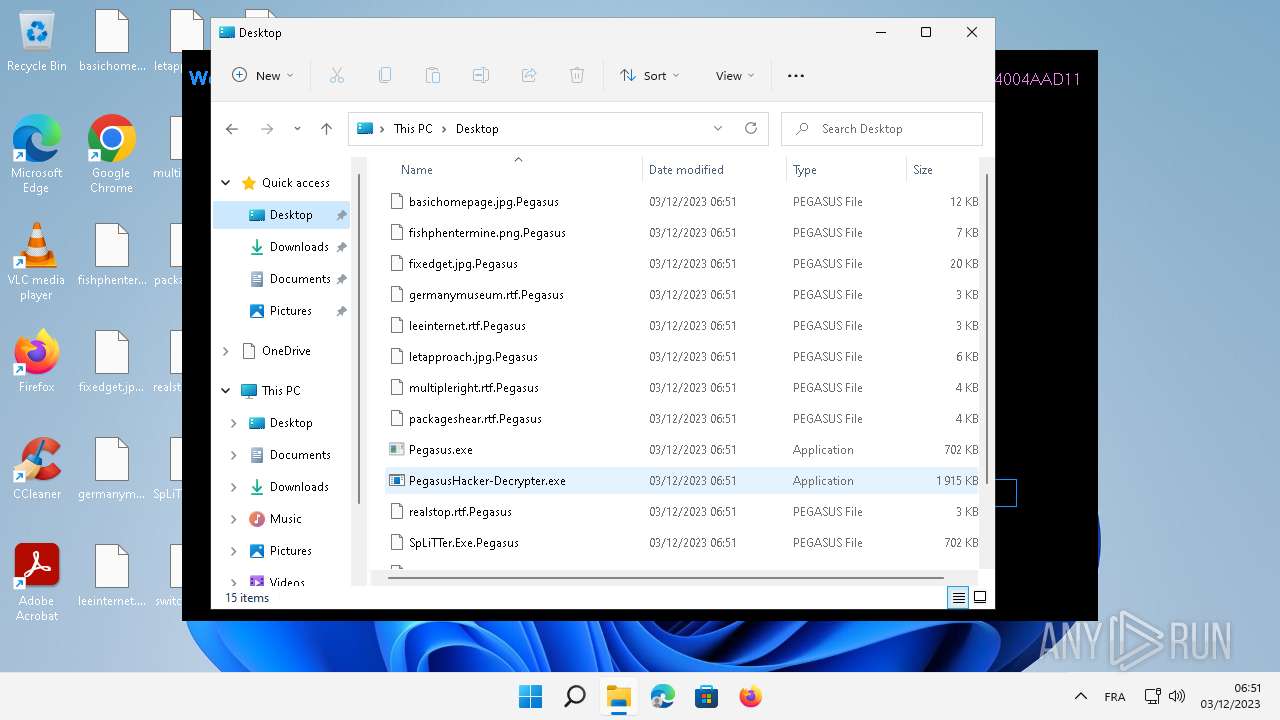Go forward with the right arrow button

point(267,128)
